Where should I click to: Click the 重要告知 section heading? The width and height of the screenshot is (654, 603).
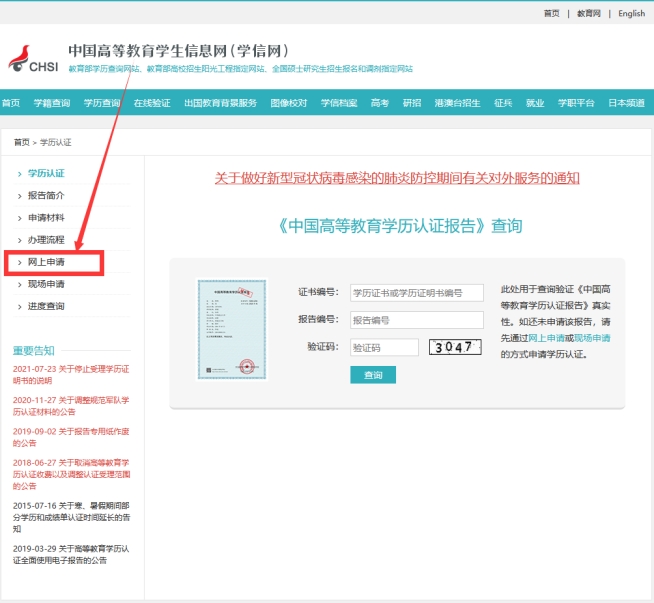tap(33, 351)
